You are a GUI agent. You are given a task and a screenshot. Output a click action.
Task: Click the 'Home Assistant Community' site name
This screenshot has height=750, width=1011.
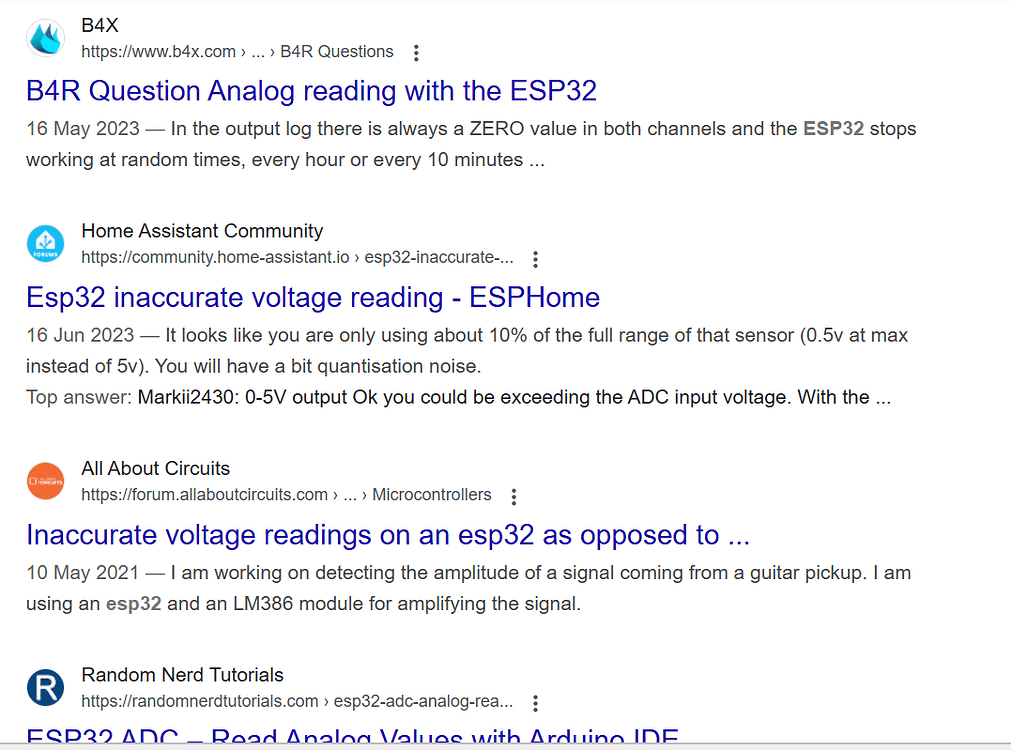pyautogui.click(x=202, y=231)
